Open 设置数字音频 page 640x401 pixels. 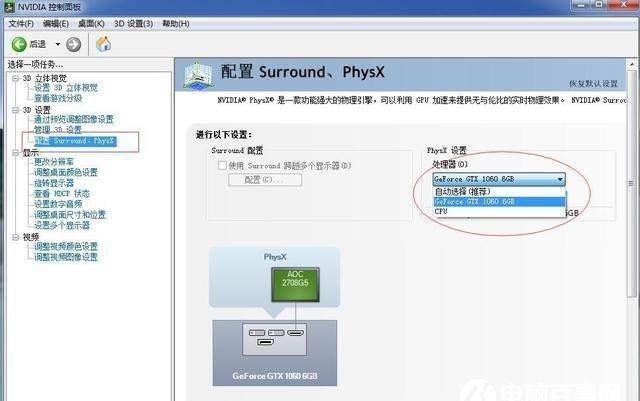[x=58, y=204]
